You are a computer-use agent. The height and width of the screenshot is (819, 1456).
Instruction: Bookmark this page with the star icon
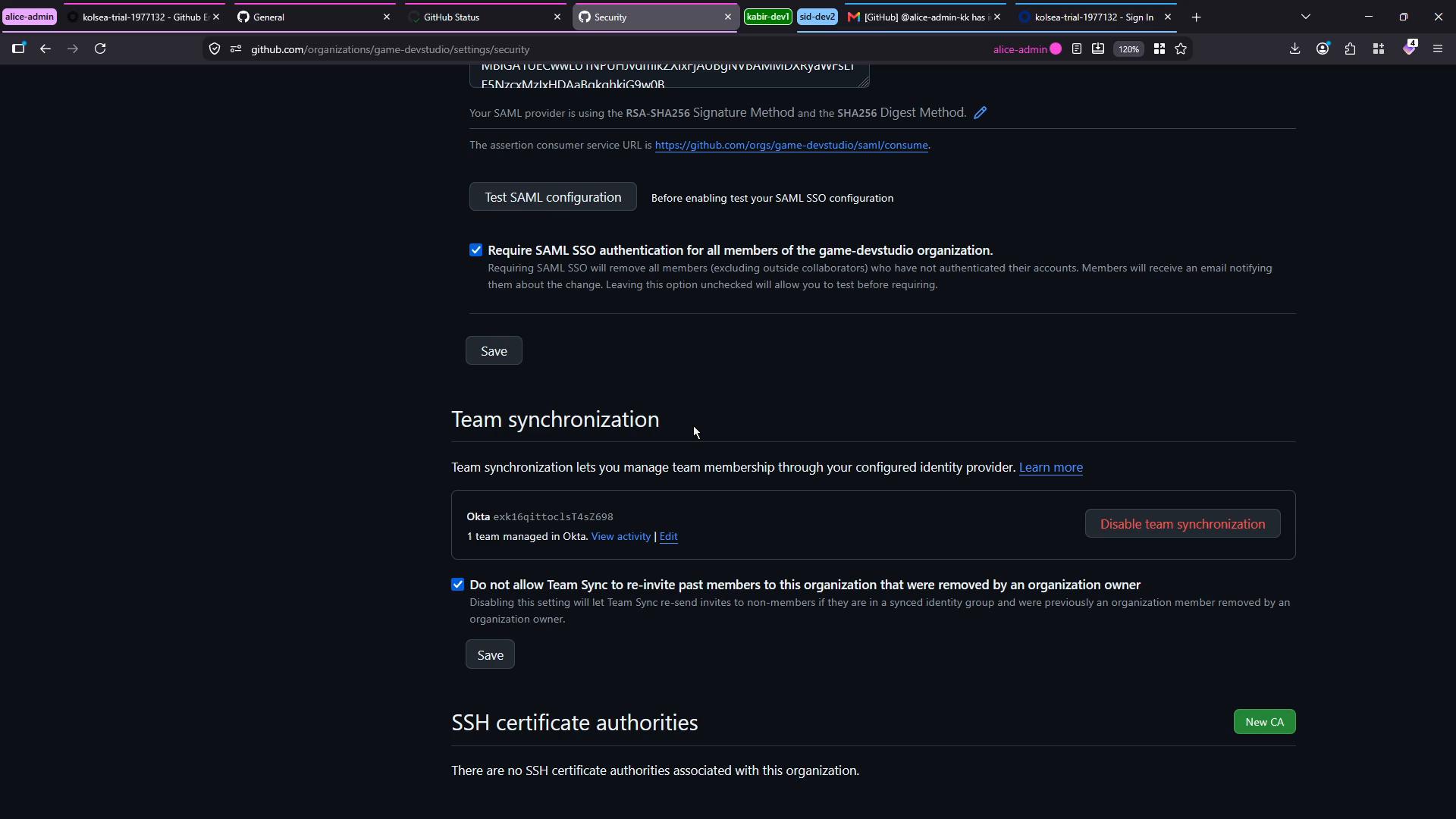[1181, 49]
